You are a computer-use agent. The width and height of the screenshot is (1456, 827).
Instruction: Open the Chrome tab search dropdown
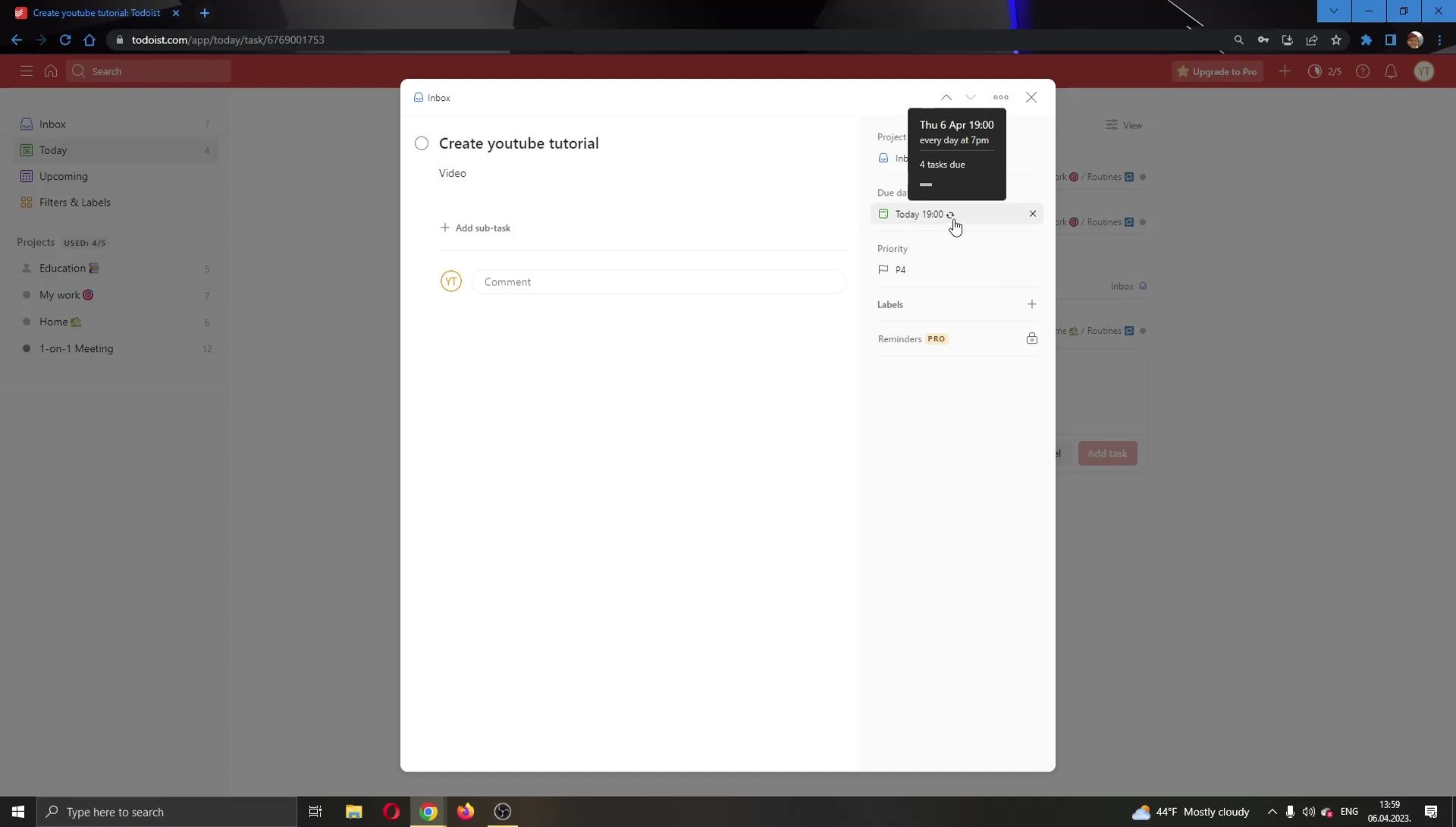point(1334,11)
